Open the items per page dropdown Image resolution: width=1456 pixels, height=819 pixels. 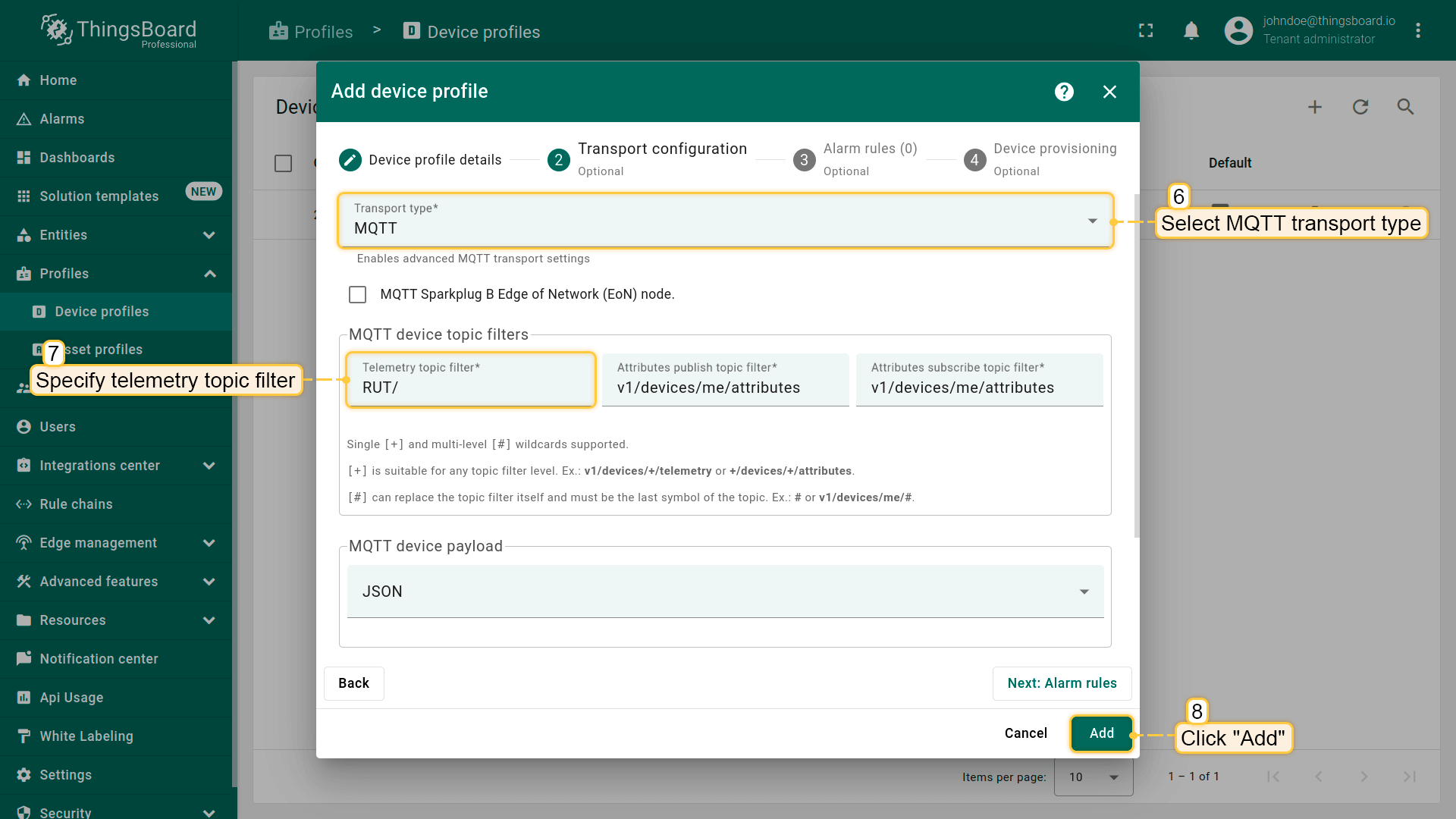tap(1093, 777)
